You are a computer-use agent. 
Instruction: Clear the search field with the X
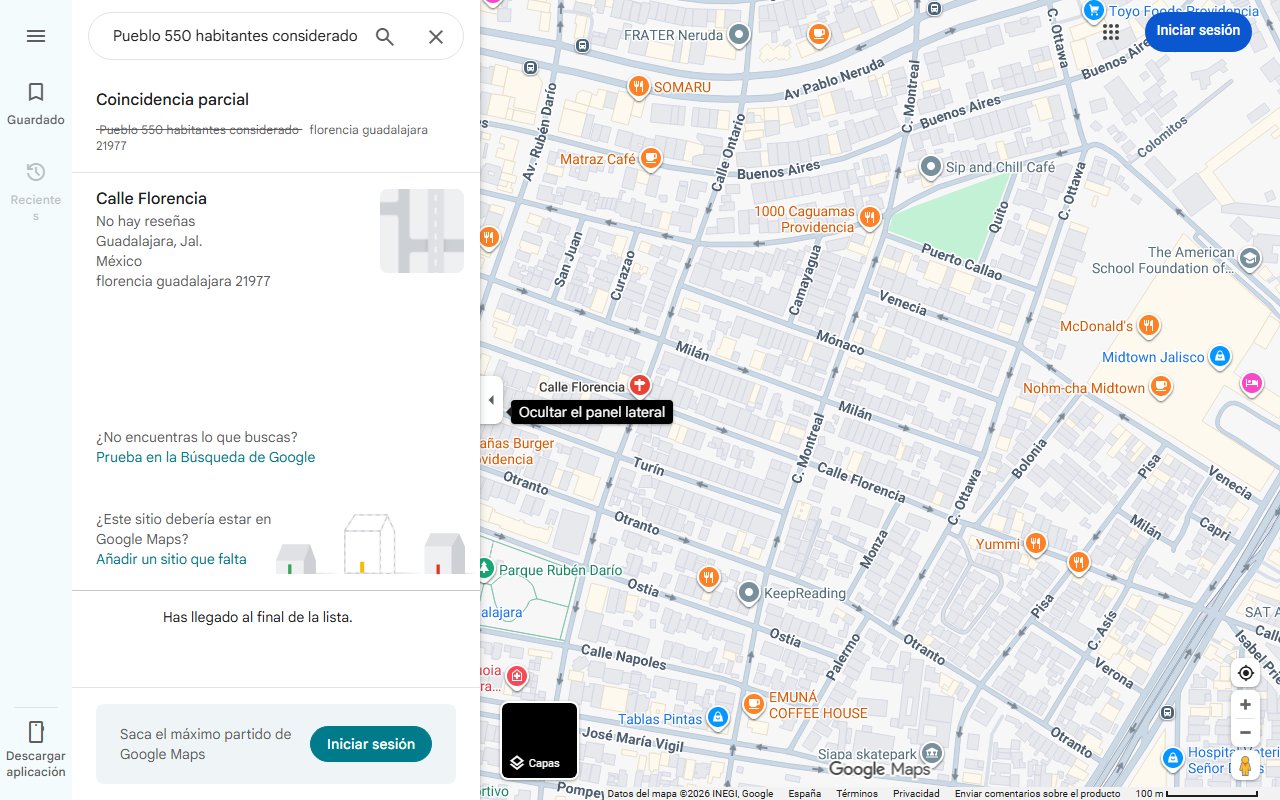tap(436, 36)
